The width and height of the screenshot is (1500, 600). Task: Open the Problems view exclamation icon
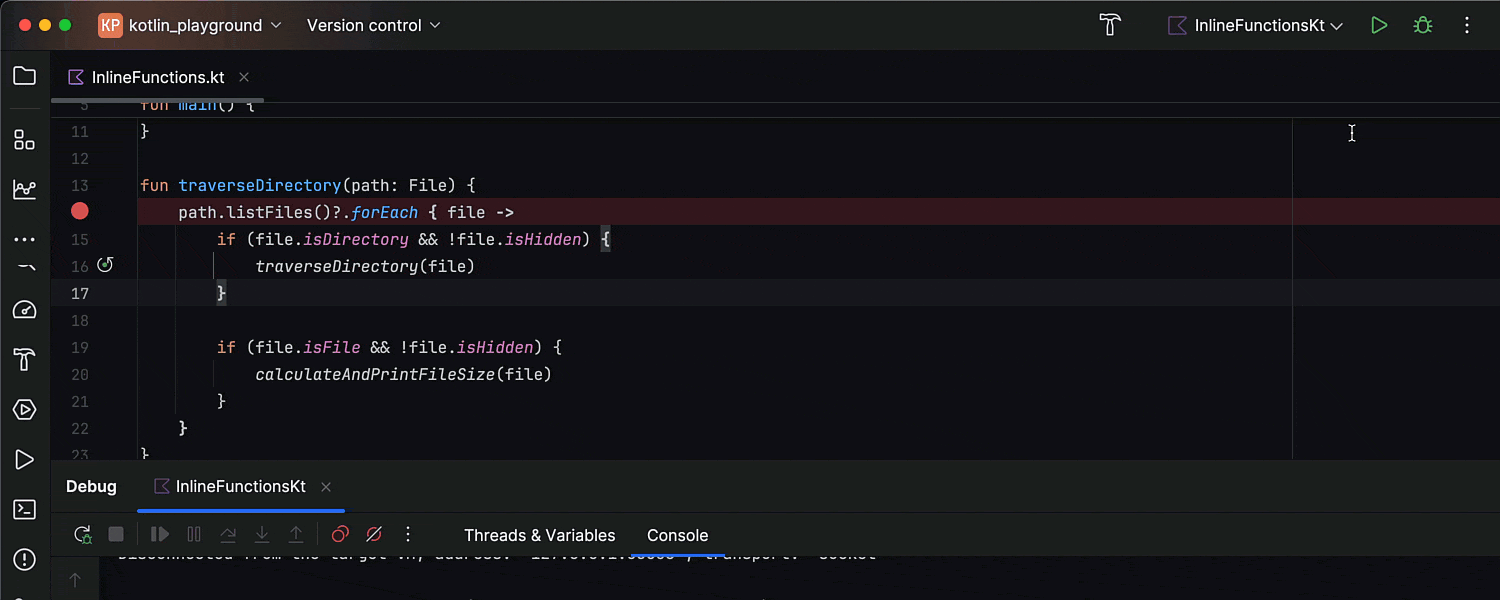[x=24, y=559]
